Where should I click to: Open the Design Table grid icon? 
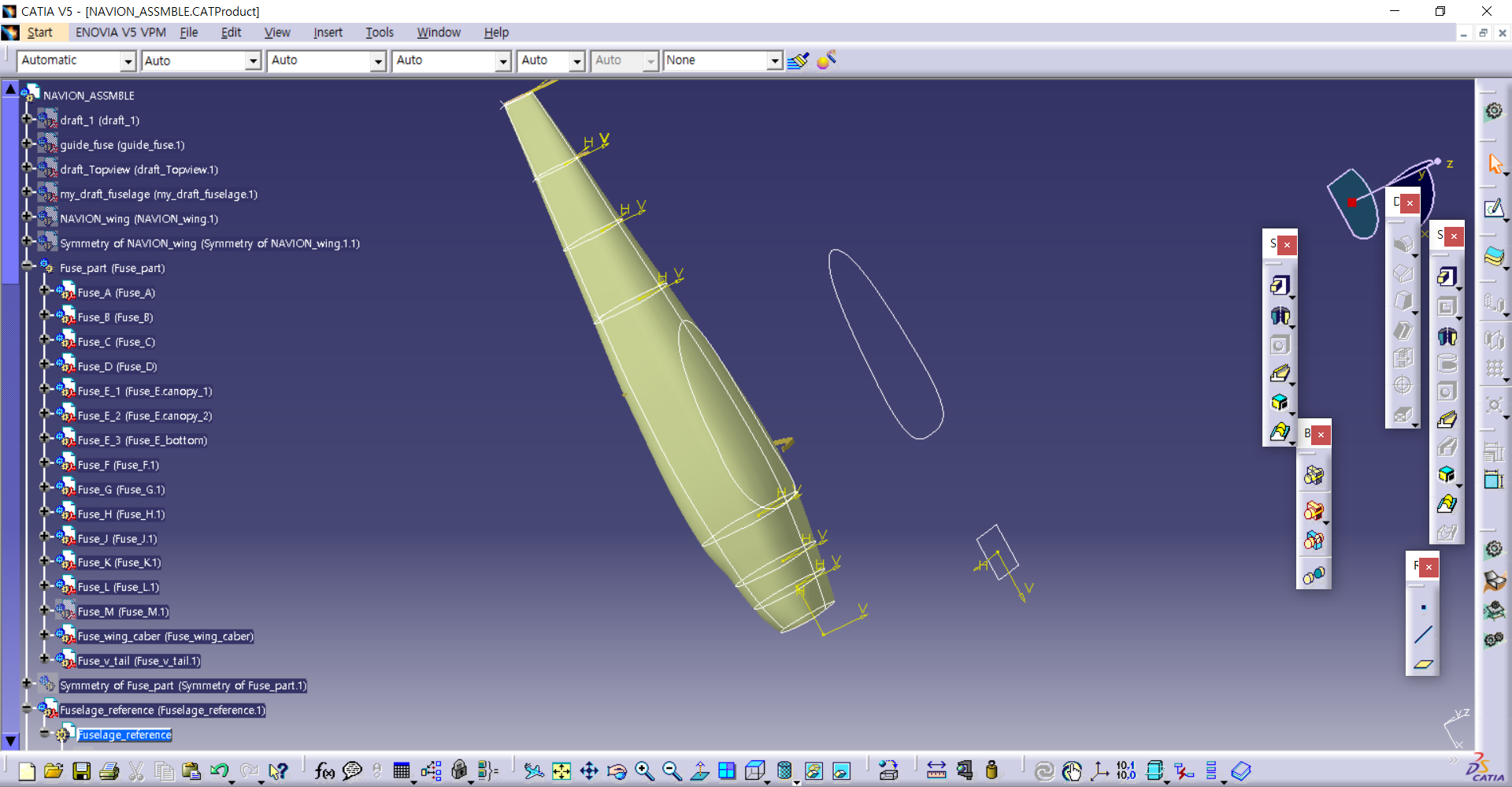[402, 771]
